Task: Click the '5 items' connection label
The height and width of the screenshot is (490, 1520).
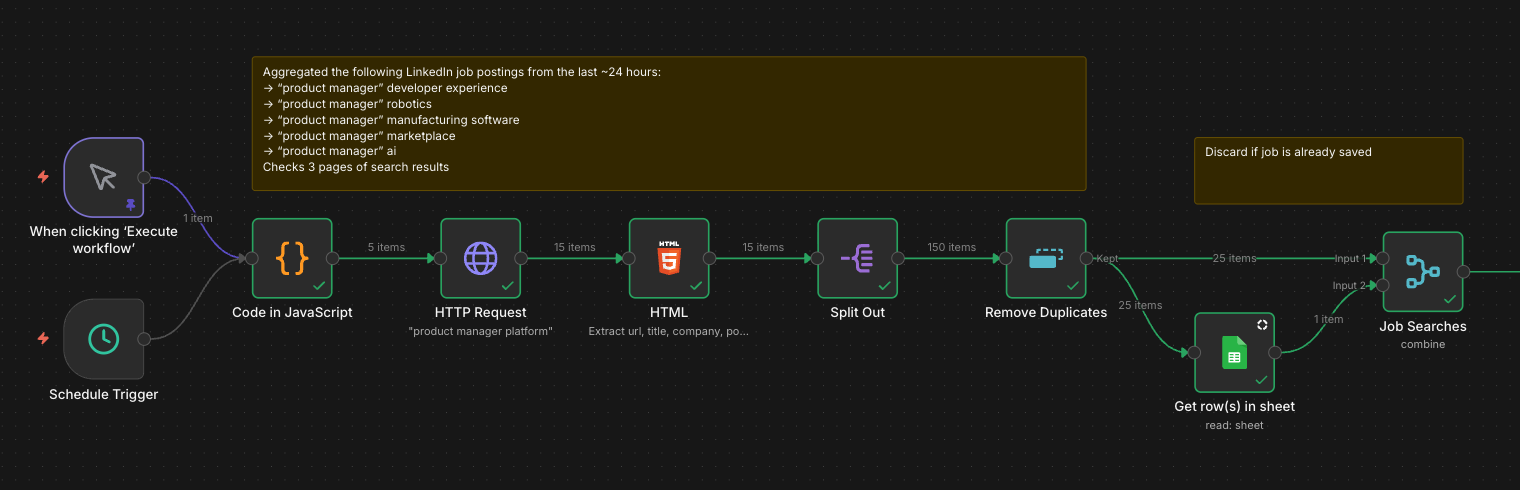Action: click(386, 247)
